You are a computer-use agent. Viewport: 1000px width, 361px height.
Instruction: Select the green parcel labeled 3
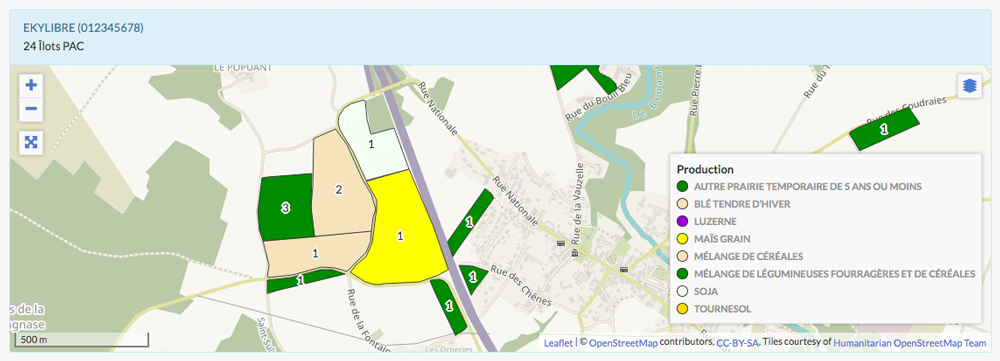(286, 207)
